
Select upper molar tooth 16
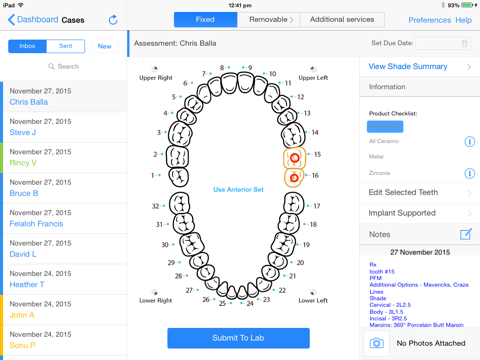point(294,177)
